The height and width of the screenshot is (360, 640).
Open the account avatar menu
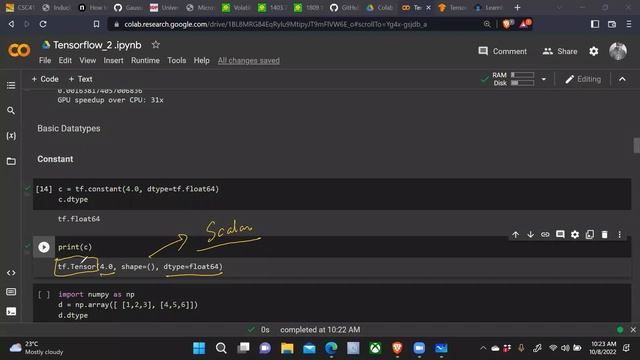tap(618, 51)
